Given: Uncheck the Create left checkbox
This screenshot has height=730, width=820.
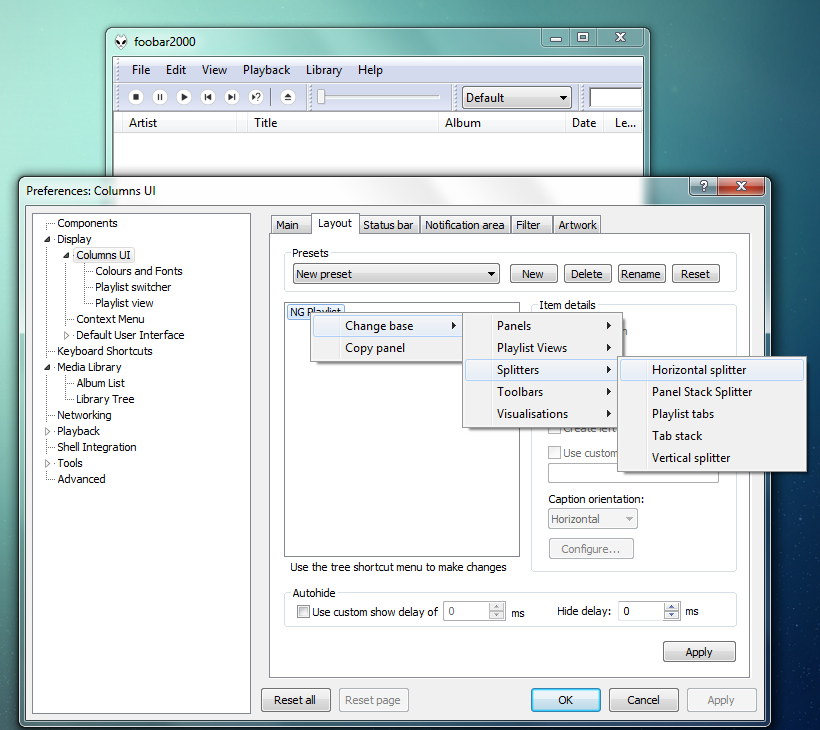Looking at the screenshot, I should pos(553,429).
